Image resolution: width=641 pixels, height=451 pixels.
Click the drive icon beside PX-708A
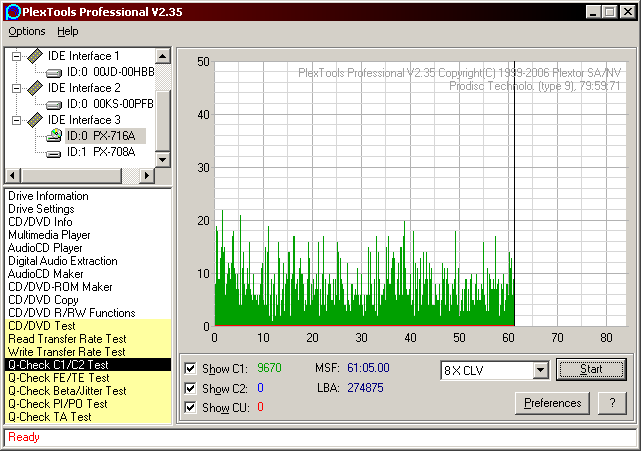click(54, 153)
